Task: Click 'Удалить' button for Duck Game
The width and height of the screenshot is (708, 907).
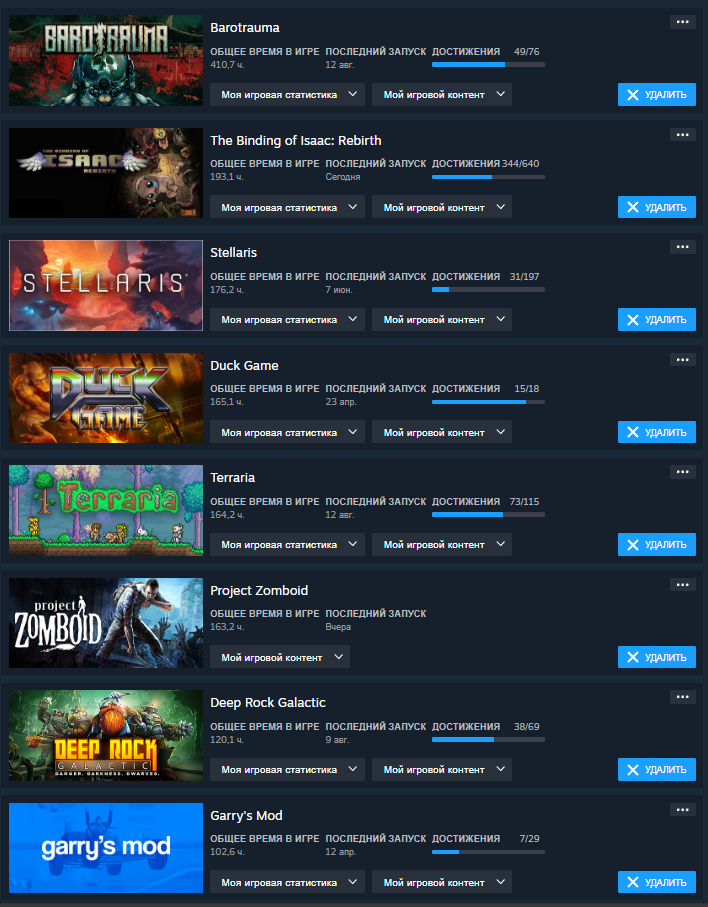Action: (x=657, y=432)
